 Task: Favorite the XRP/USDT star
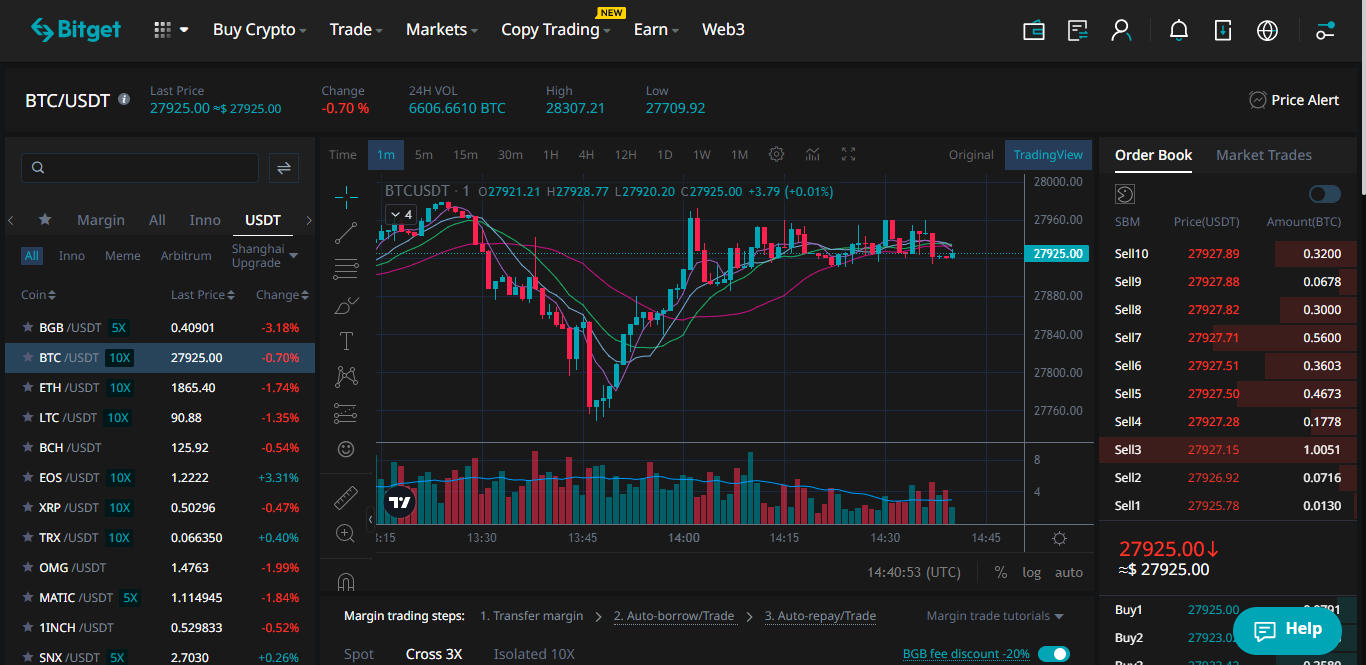point(28,507)
